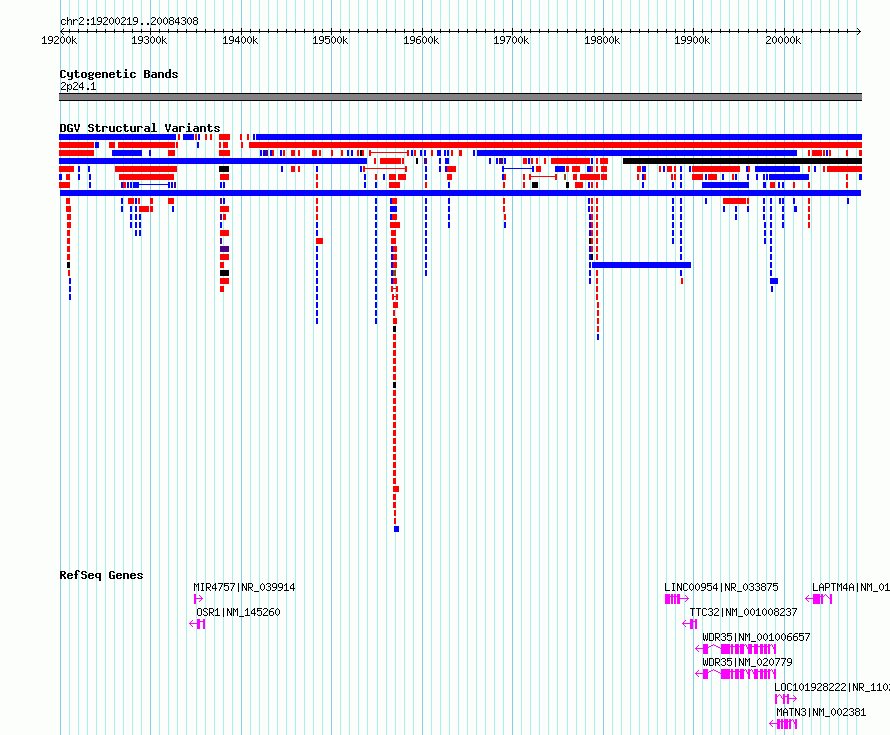Click the 19300k ruler tick label

coord(149,40)
